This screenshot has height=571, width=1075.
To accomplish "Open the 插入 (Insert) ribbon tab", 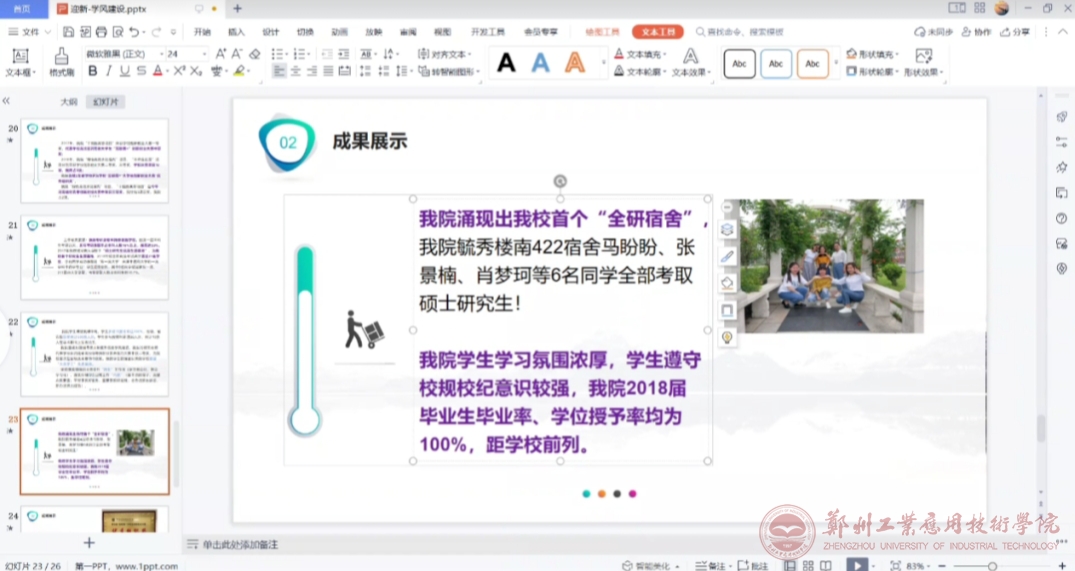I will pos(236,32).
